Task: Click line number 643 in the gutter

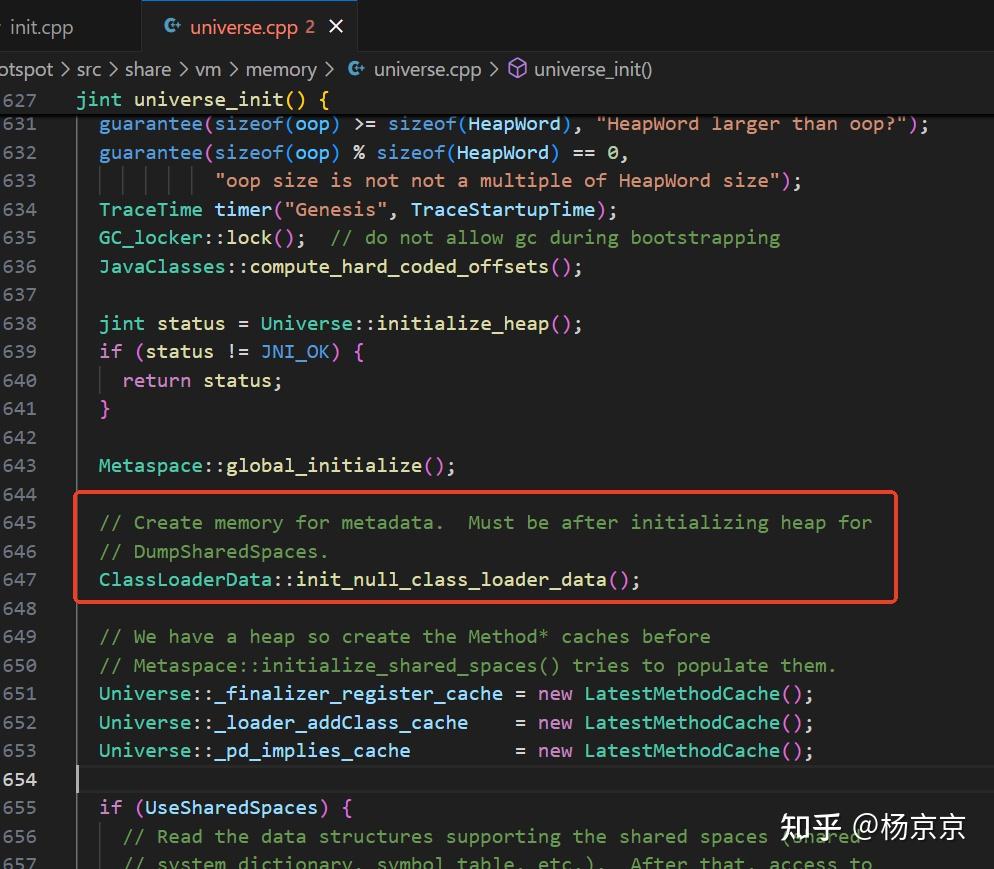Action: tap(20, 467)
